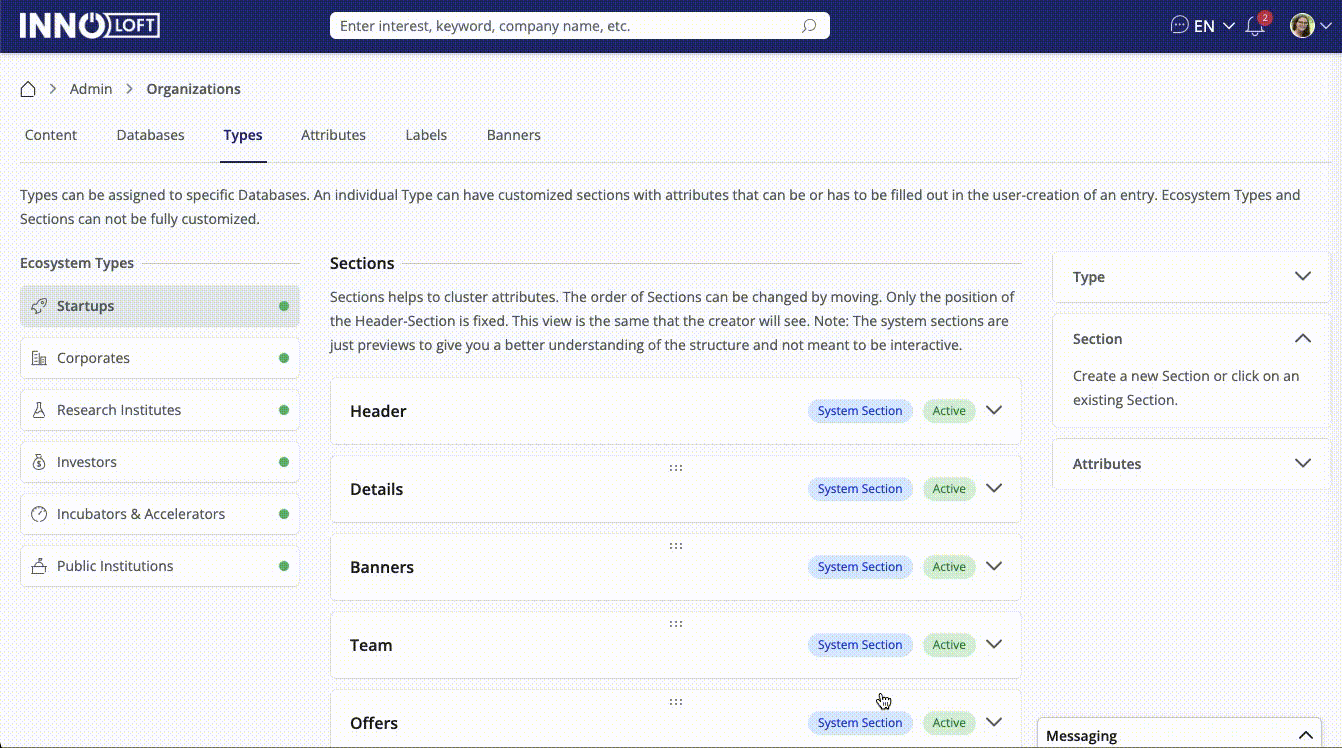
Task: Open the EN language dropdown
Action: click(1214, 26)
